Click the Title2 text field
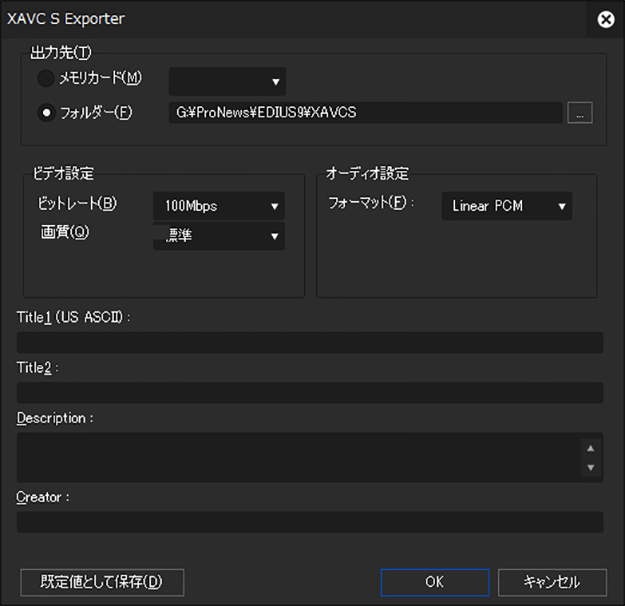 (309, 392)
